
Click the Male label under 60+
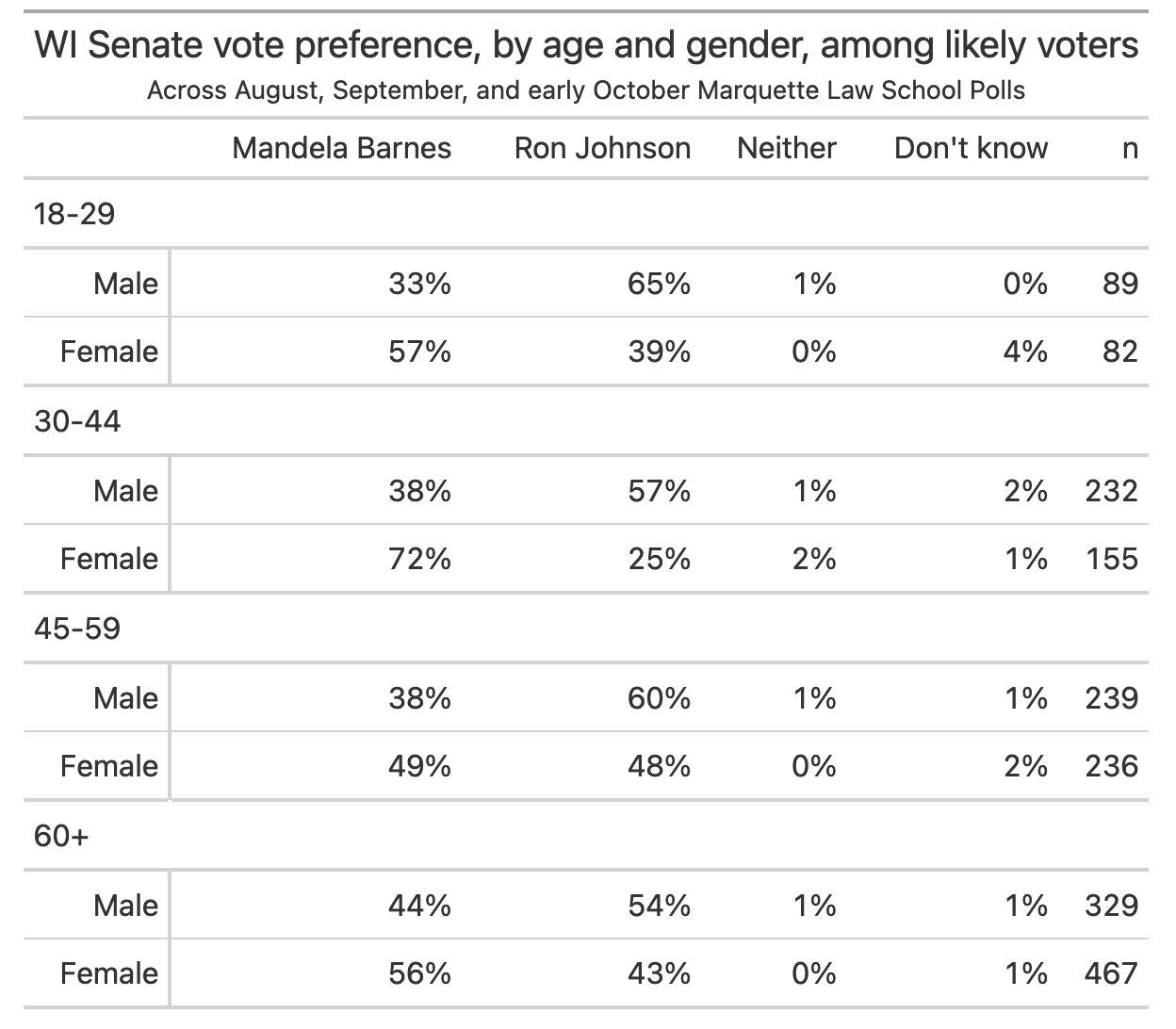click(125, 906)
